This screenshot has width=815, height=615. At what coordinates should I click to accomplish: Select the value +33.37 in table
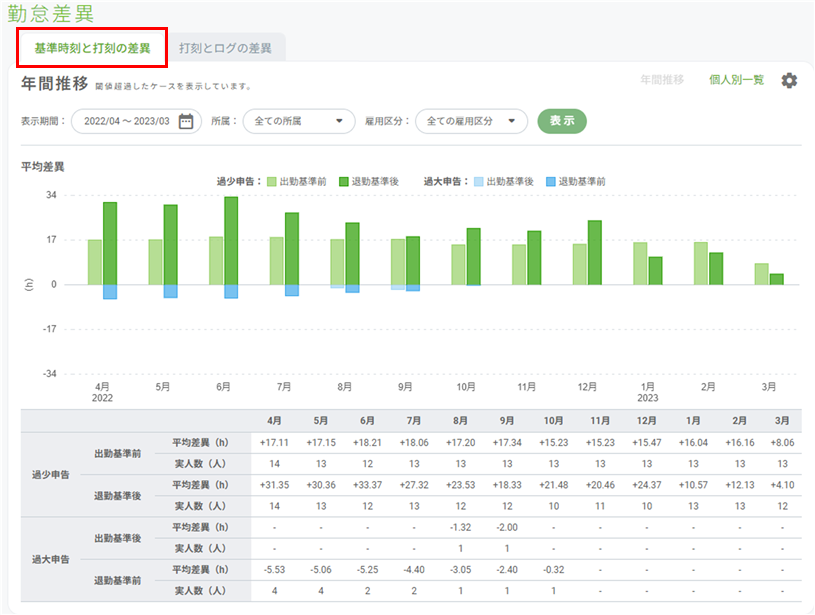click(x=367, y=485)
